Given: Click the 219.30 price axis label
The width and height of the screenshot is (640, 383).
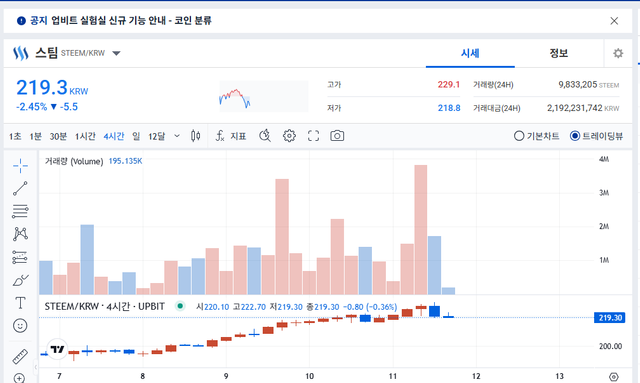Looking at the screenshot, I should [610, 318].
